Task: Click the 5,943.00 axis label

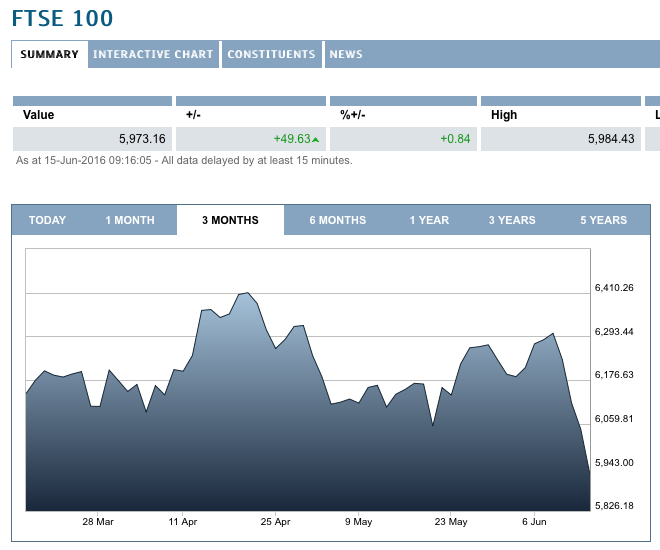Action: (614, 463)
